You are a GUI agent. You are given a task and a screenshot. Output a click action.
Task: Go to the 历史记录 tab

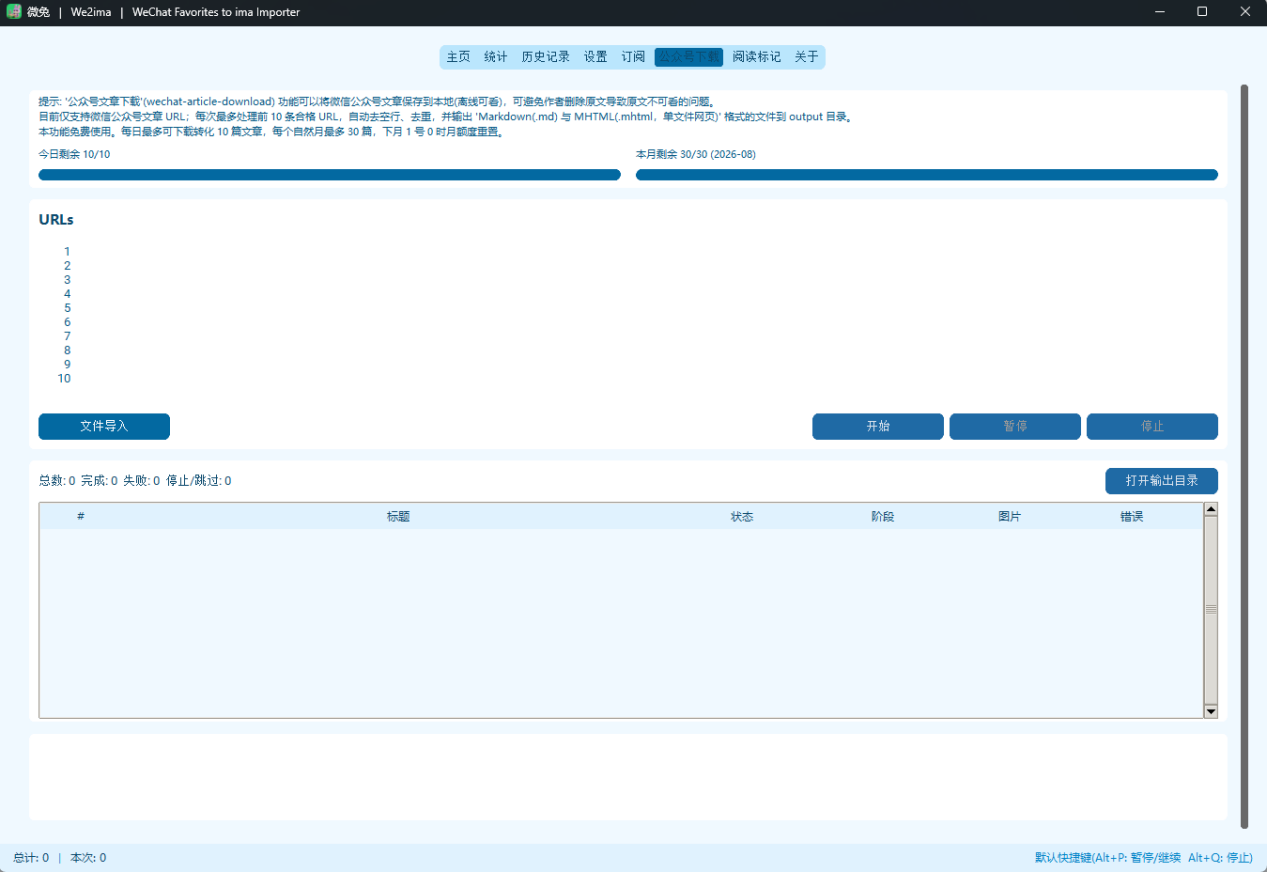click(545, 57)
